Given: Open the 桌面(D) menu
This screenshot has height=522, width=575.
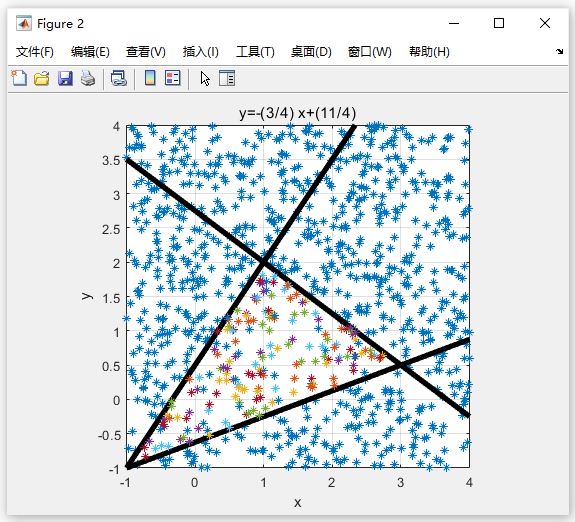Looking at the screenshot, I should click(x=311, y=52).
